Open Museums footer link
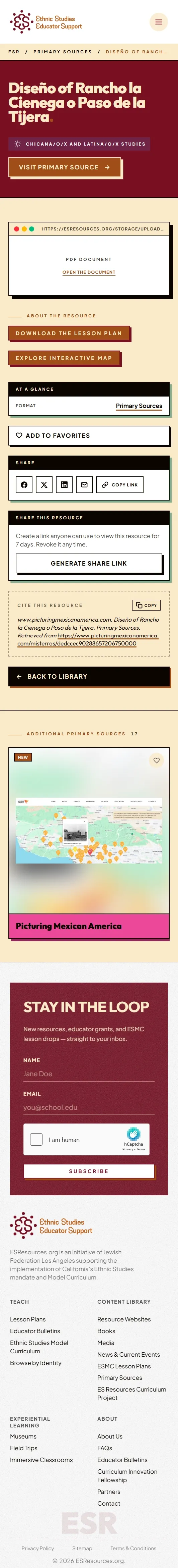The width and height of the screenshot is (178, 1568). tap(23, 1436)
